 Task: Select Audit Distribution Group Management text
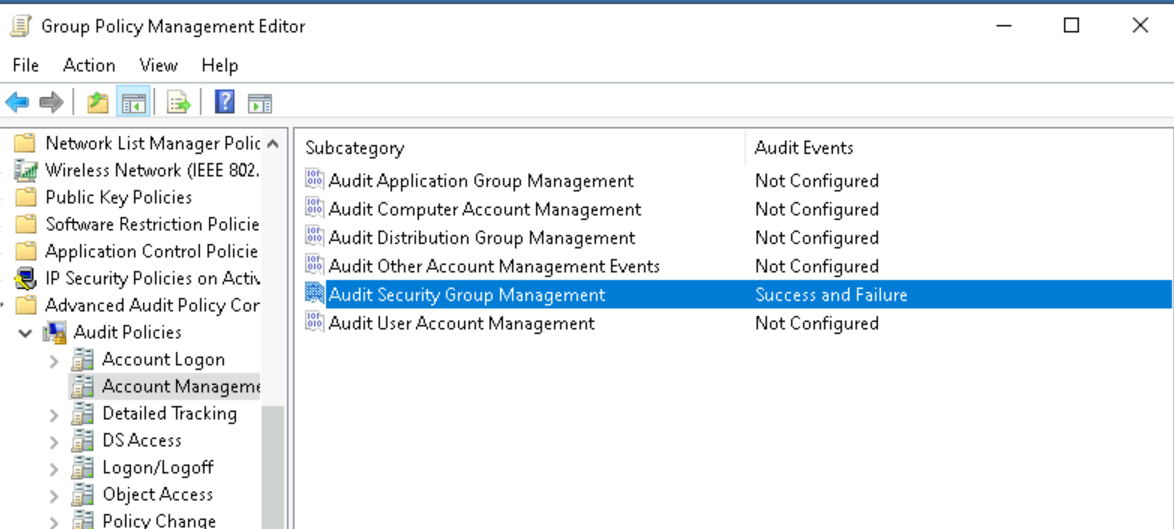[x=481, y=237]
